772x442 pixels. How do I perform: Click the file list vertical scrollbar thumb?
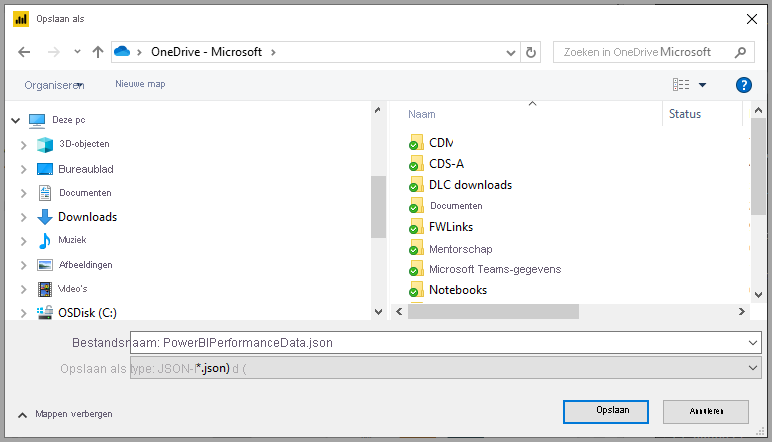759,166
